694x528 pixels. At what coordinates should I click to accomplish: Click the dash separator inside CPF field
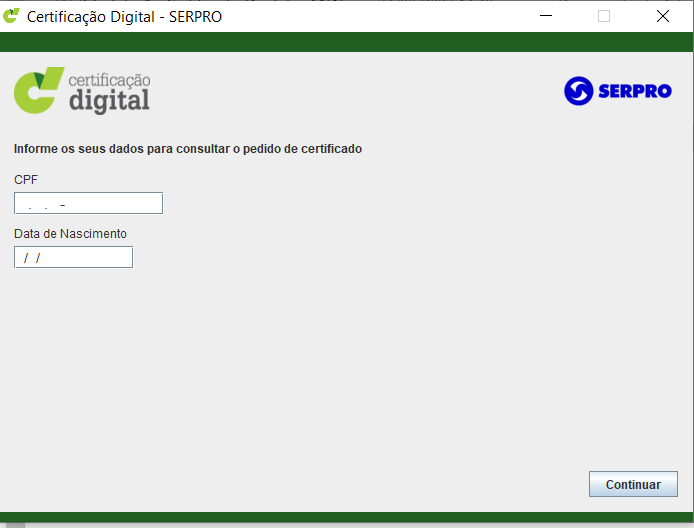pos(63,204)
